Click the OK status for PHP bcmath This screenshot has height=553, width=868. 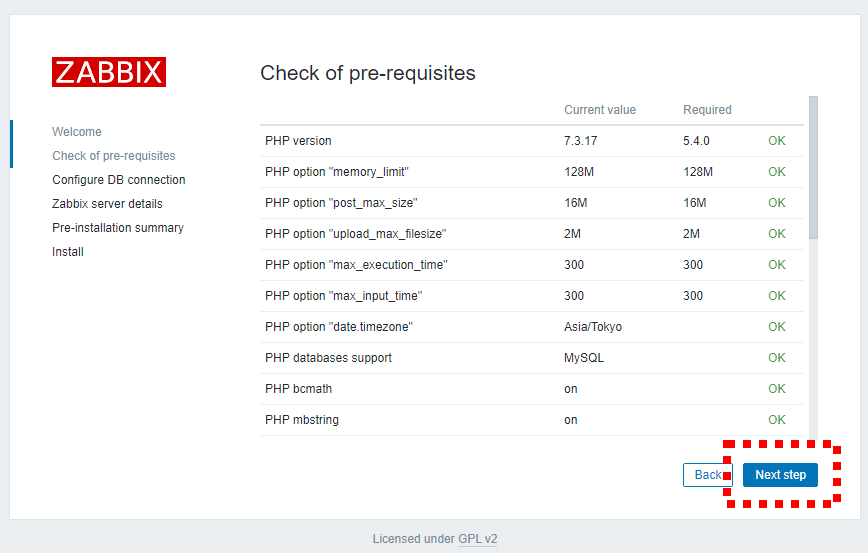coord(776,389)
